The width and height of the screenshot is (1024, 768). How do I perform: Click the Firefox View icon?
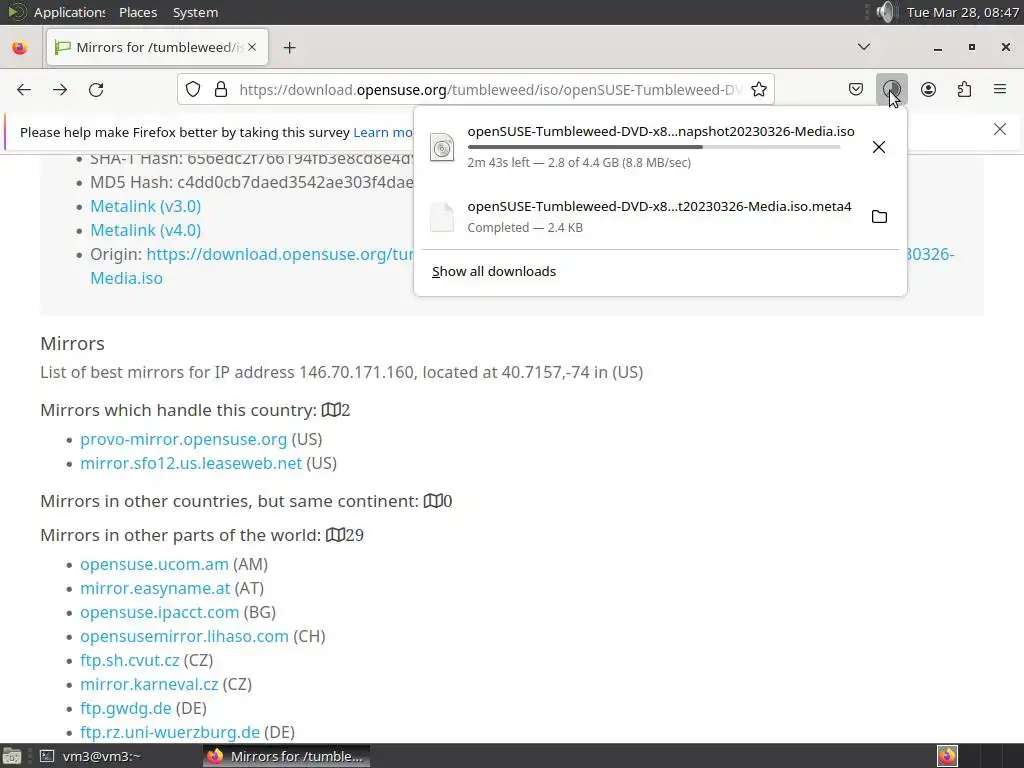click(20, 47)
